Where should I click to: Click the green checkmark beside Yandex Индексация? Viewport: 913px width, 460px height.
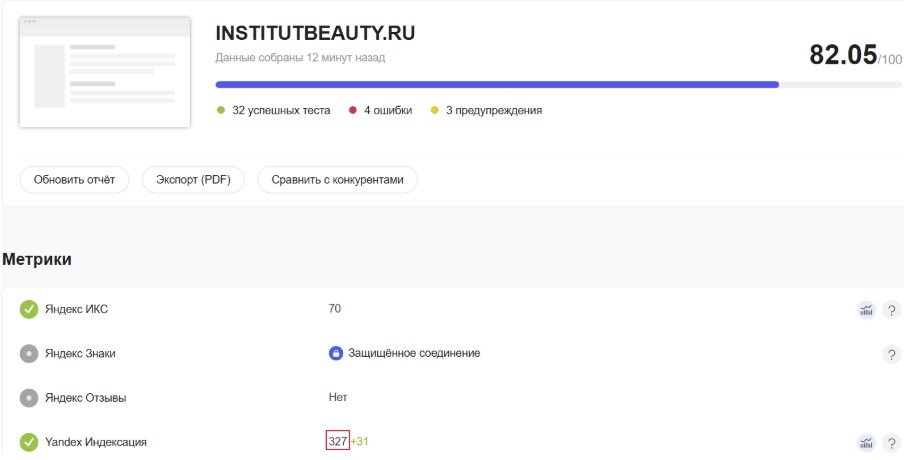[x=29, y=441]
